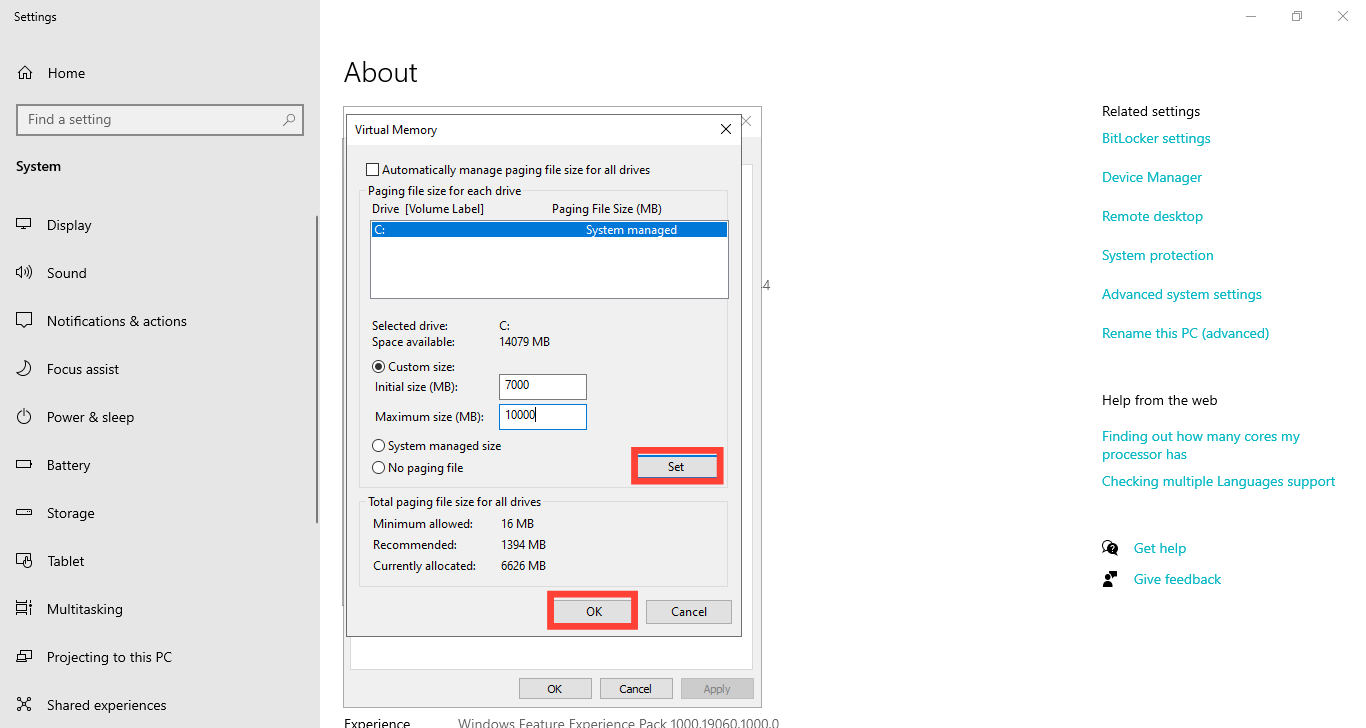Viewport: 1366px width, 728px height.
Task: Choose the No paging file option
Action: click(x=378, y=467)
